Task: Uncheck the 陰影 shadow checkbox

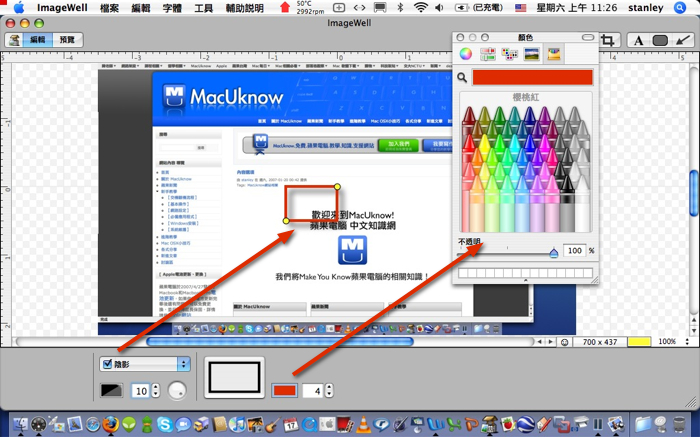Action: point(107,364)
